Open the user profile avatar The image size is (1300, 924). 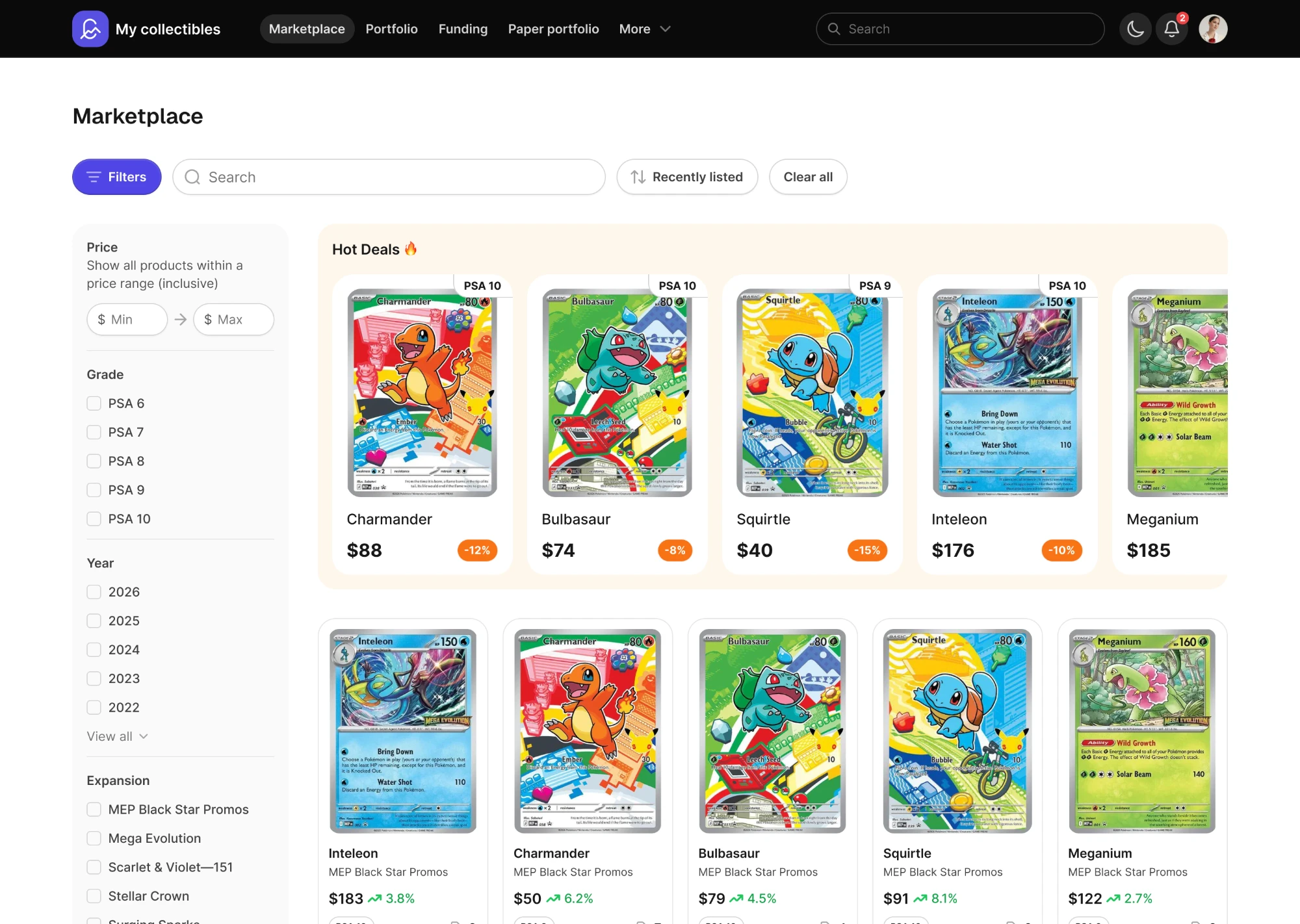click(1213, 29)
